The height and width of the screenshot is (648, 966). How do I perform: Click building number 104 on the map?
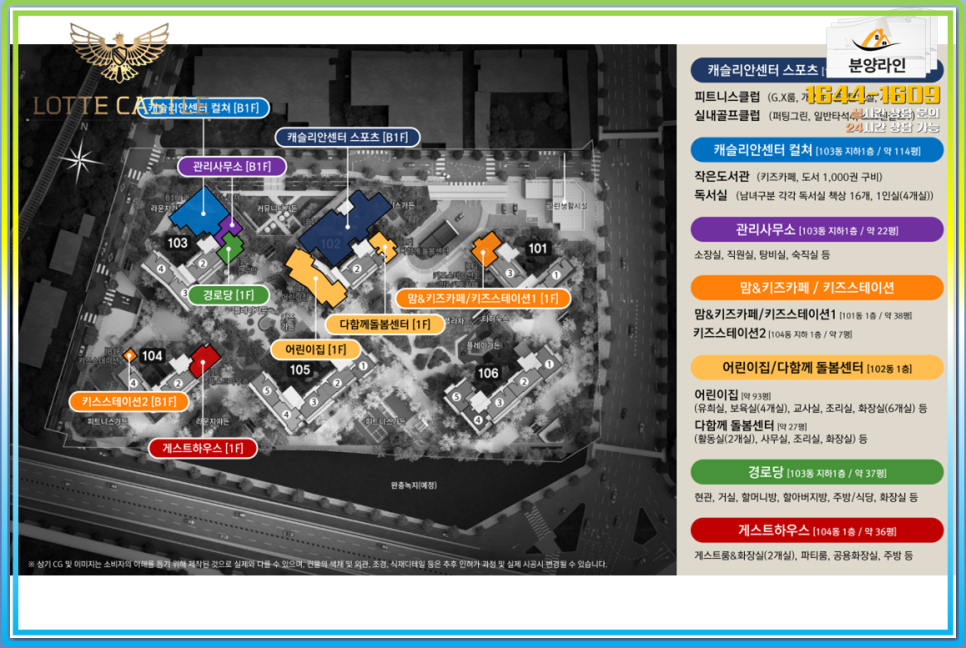pyautogui.click(x=152, y=355)
